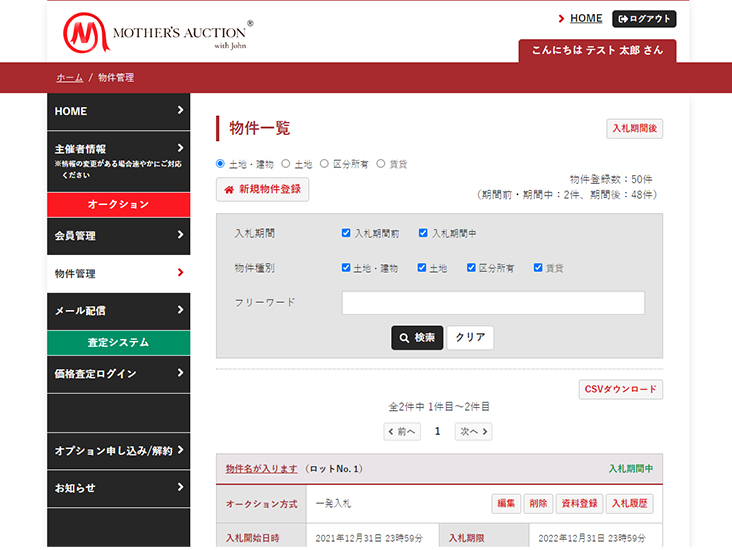Click the ログアウト logout button
This screenshot has width=732, height=550.
[x=644, y=19]
